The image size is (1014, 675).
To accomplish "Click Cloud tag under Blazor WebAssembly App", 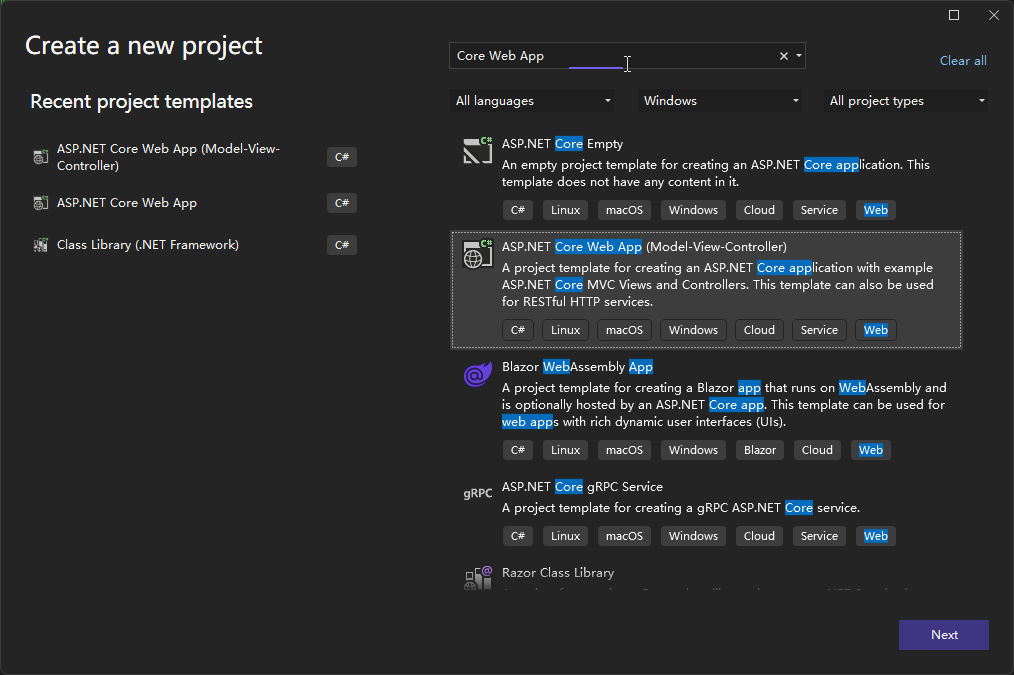I will pos(817,450).
